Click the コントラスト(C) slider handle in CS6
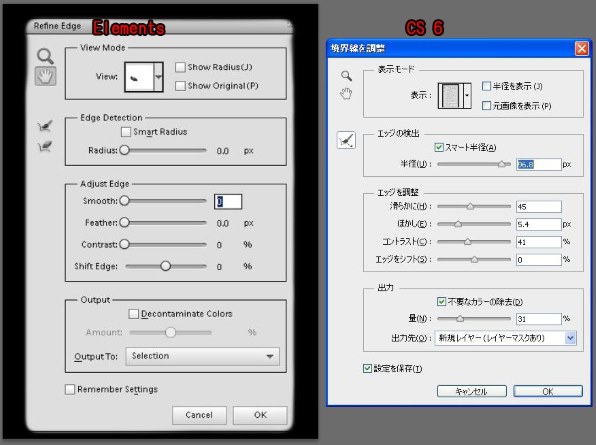 [x=468, y=242]
